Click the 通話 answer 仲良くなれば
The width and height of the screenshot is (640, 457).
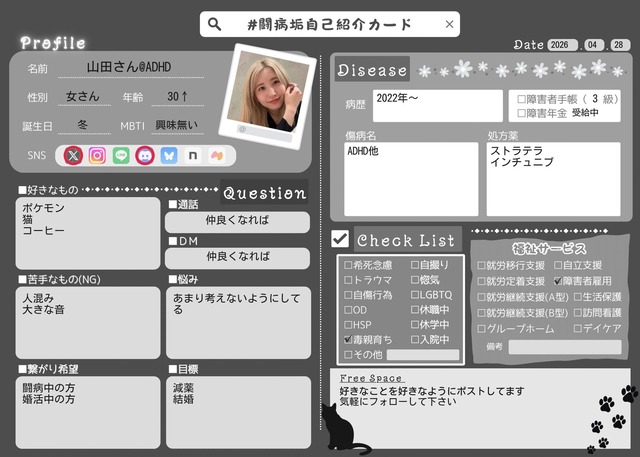point(237,222)
